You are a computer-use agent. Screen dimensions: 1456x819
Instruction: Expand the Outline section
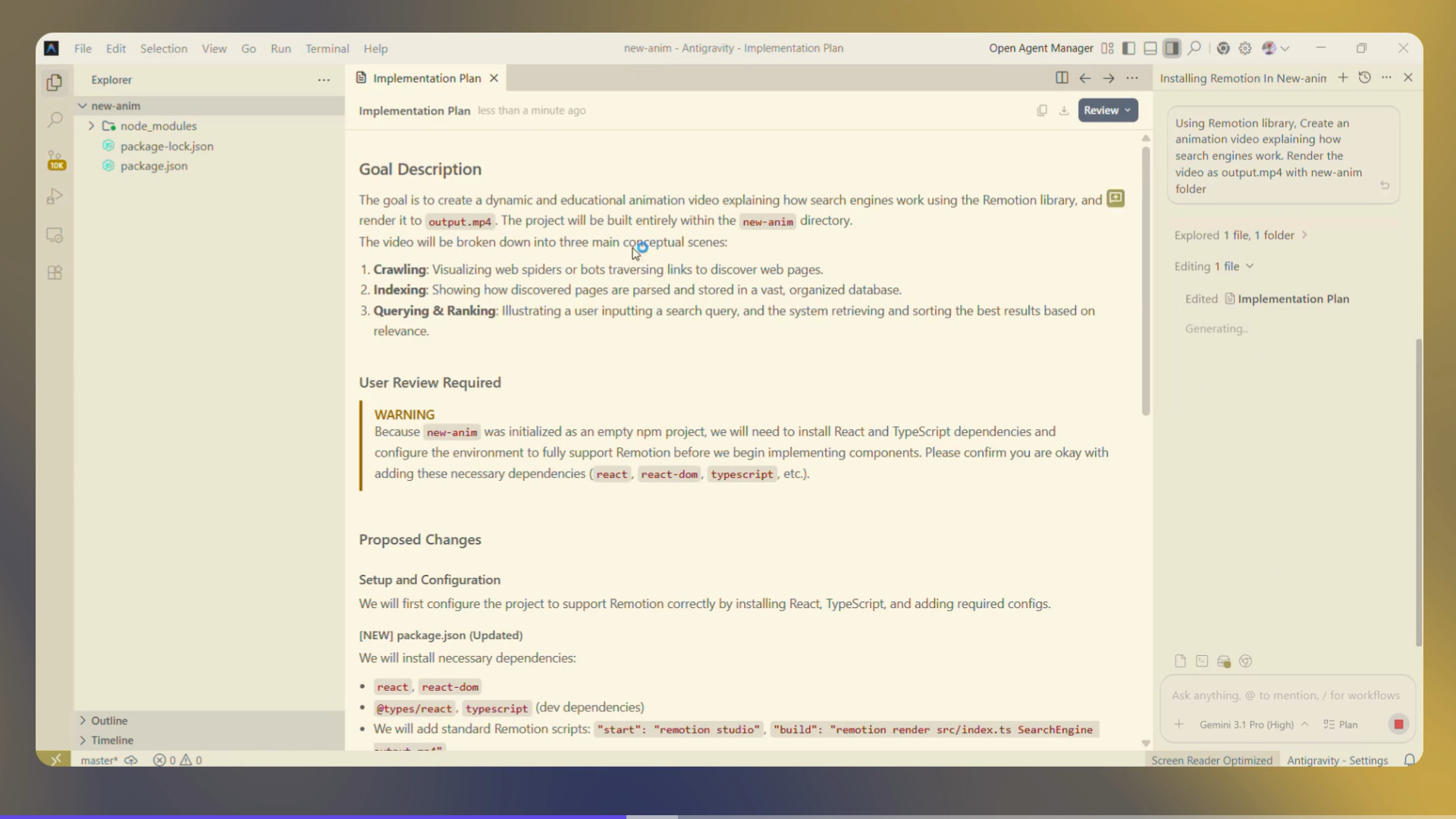[209, 720]
